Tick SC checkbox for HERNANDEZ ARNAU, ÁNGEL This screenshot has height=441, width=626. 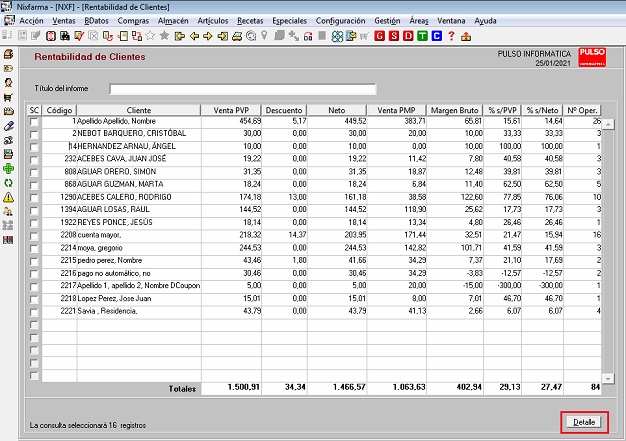pos(34,147)
